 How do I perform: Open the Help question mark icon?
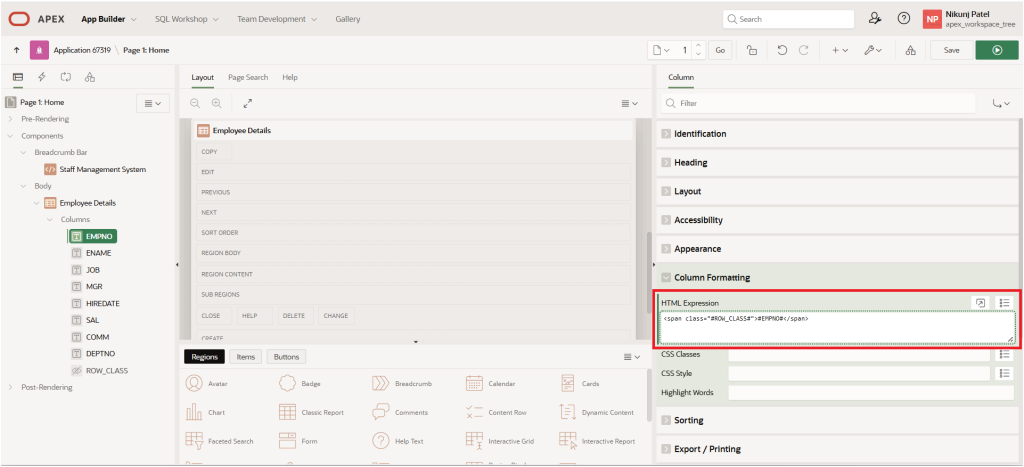(x=904, y=18)
